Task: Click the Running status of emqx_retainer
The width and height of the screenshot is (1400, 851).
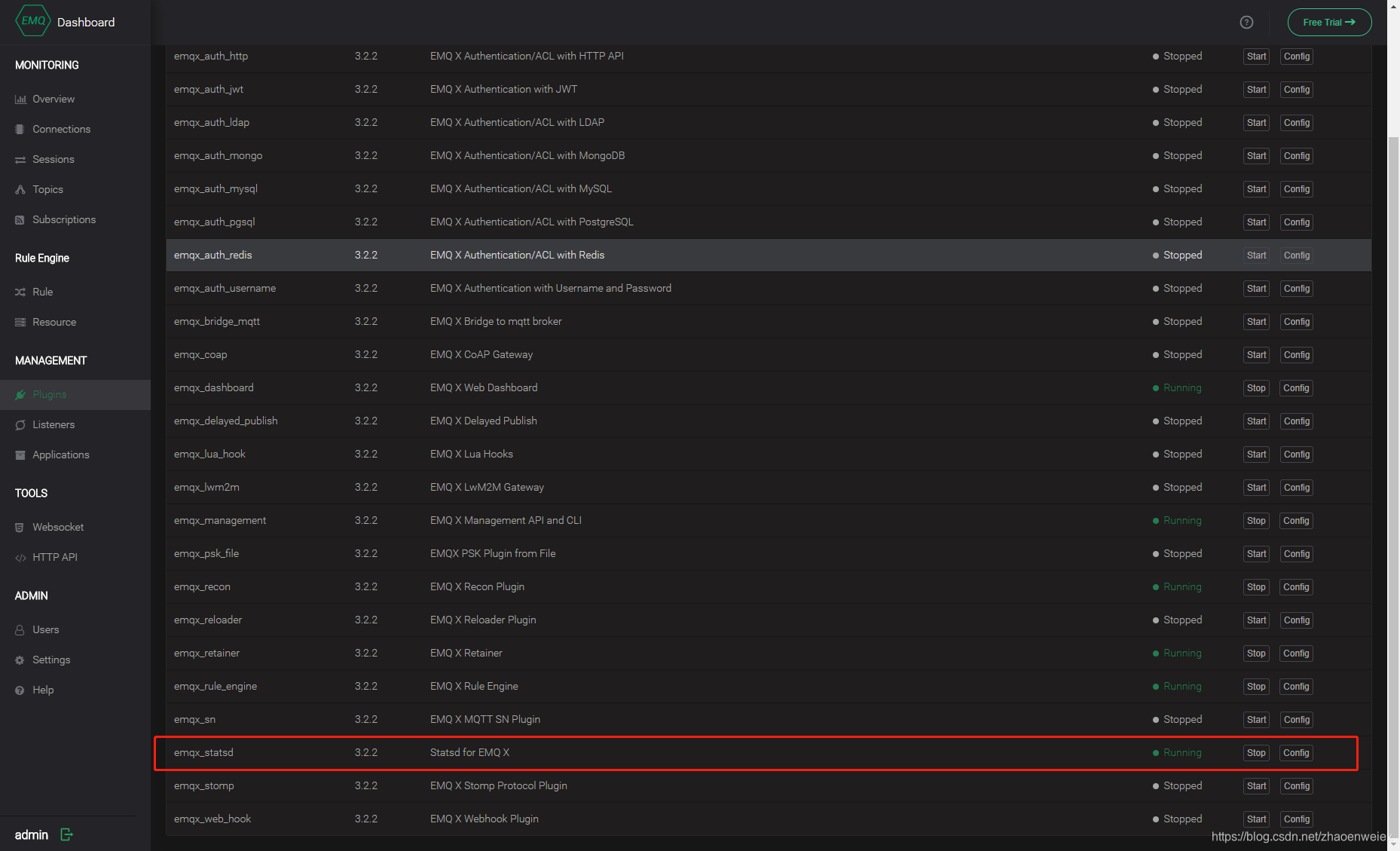Action: tap(1178, 653)
